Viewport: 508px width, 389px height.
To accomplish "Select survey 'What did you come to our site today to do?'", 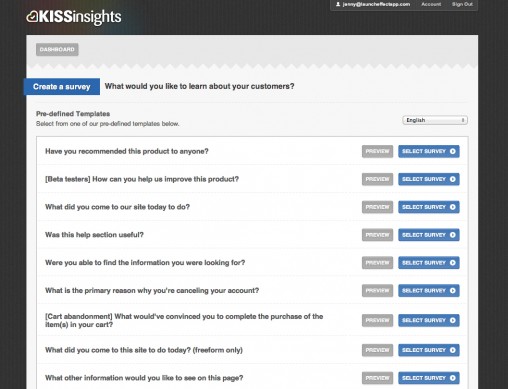I will (x=429, y=207).
